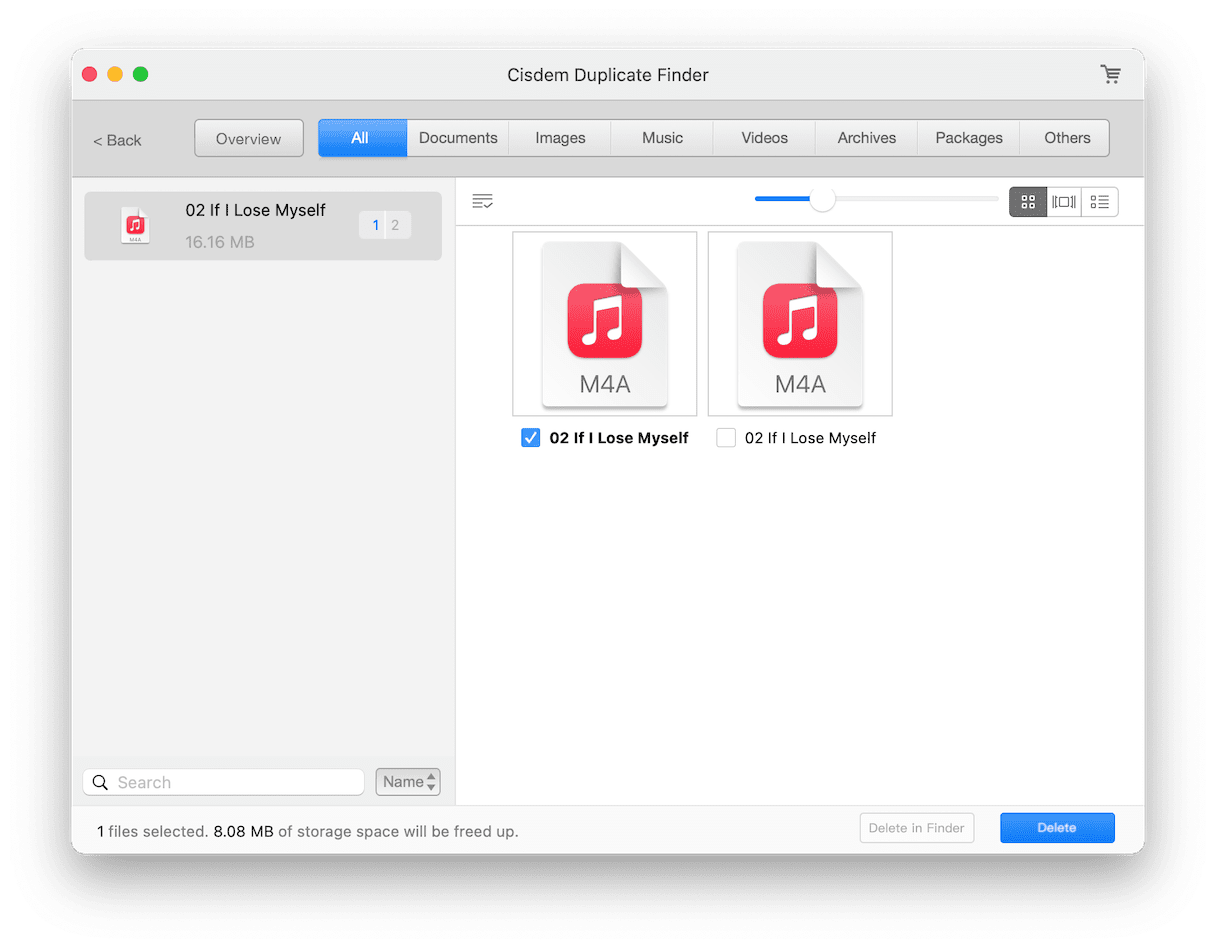Screen dimensions: 1216x948
Task: Open the Images tab
Action: click(x=560, y=138)
